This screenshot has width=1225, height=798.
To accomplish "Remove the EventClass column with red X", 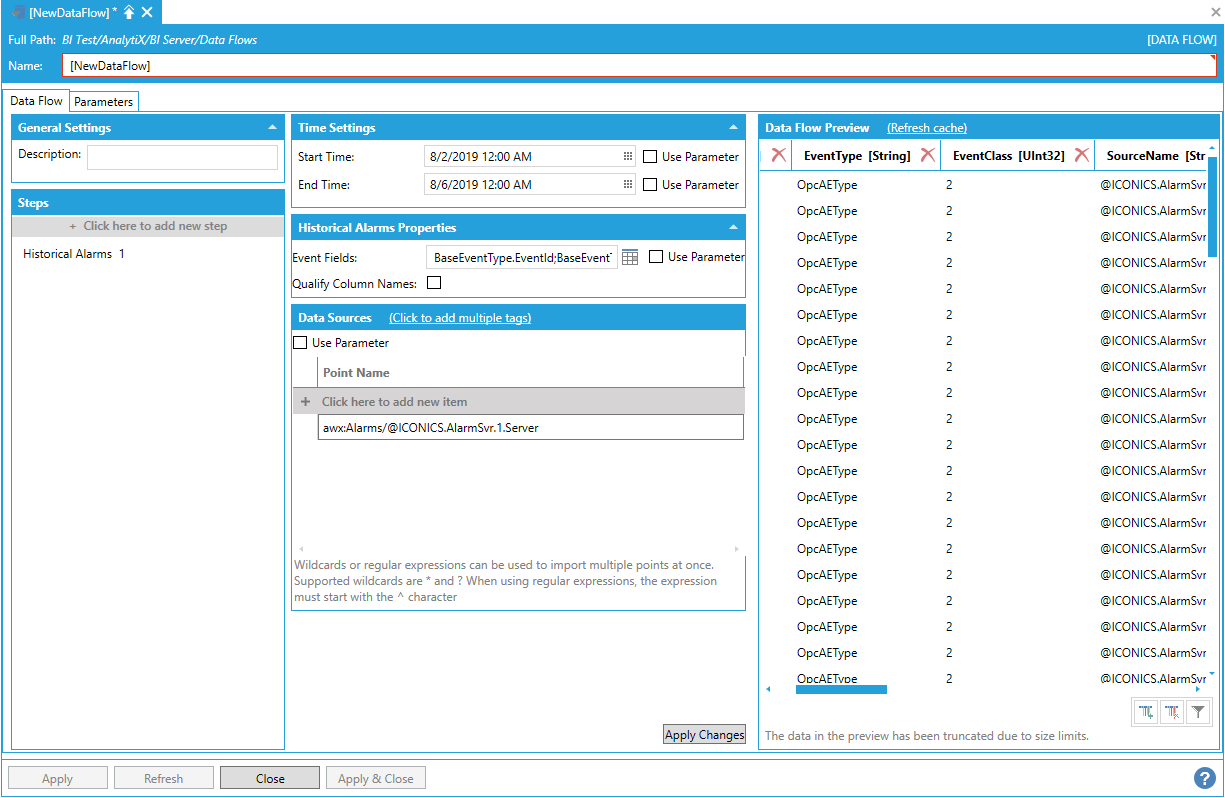I will pyautogui.click(x=1081, y=155).
